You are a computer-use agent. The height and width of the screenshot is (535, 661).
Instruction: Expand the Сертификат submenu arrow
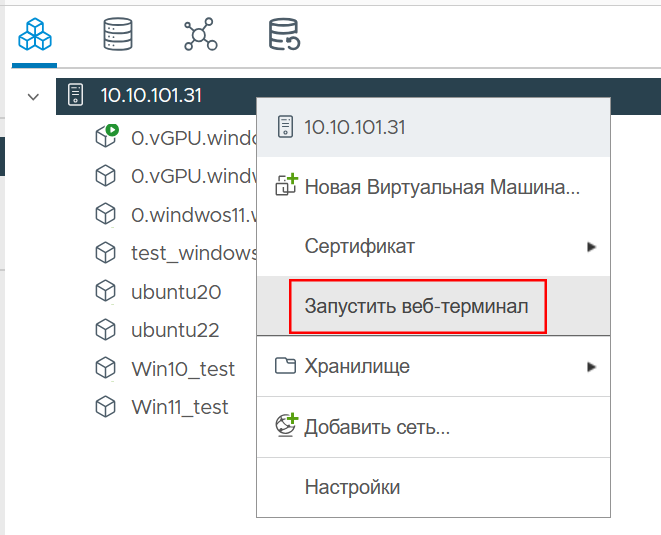pos(591,247)
